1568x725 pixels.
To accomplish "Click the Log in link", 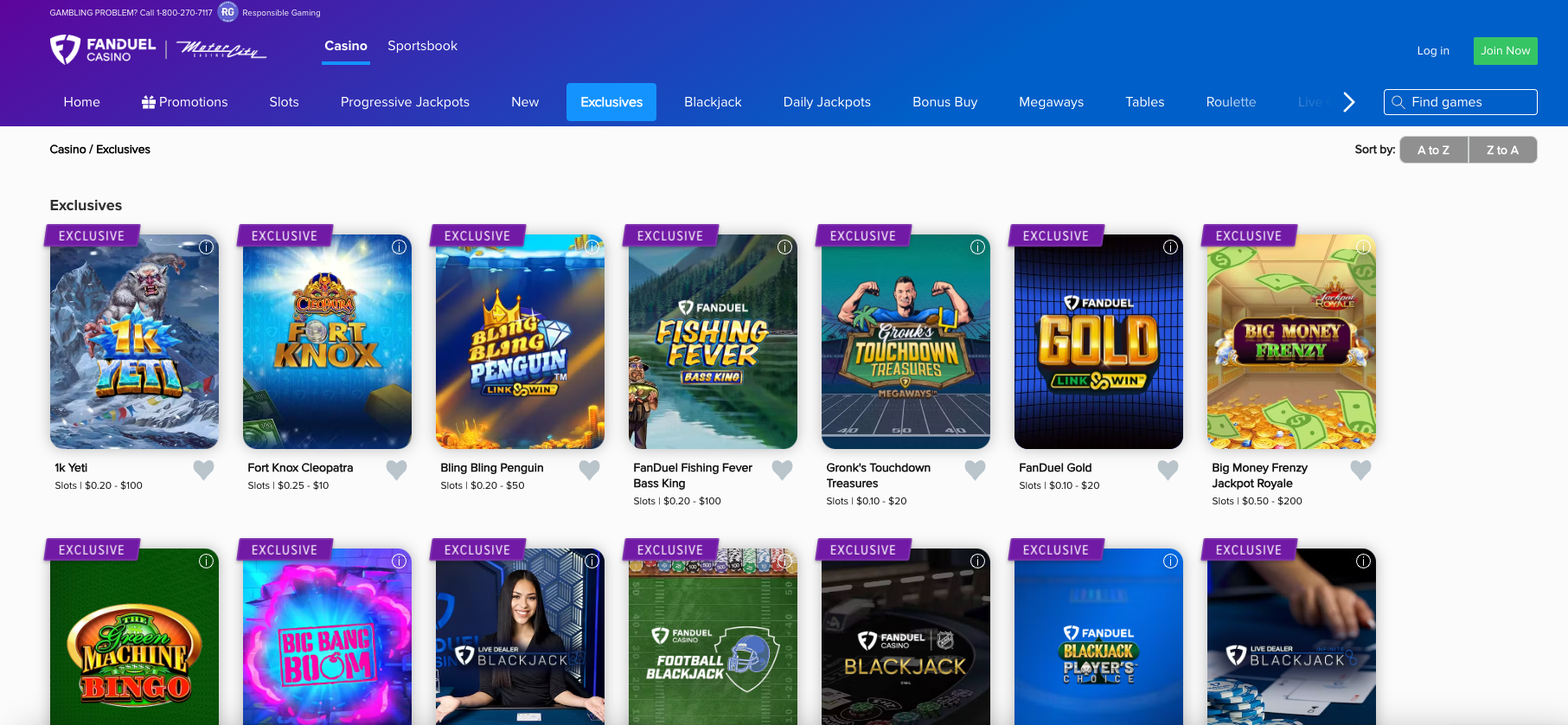I will pyautogui.click(x=1432, y=51).
